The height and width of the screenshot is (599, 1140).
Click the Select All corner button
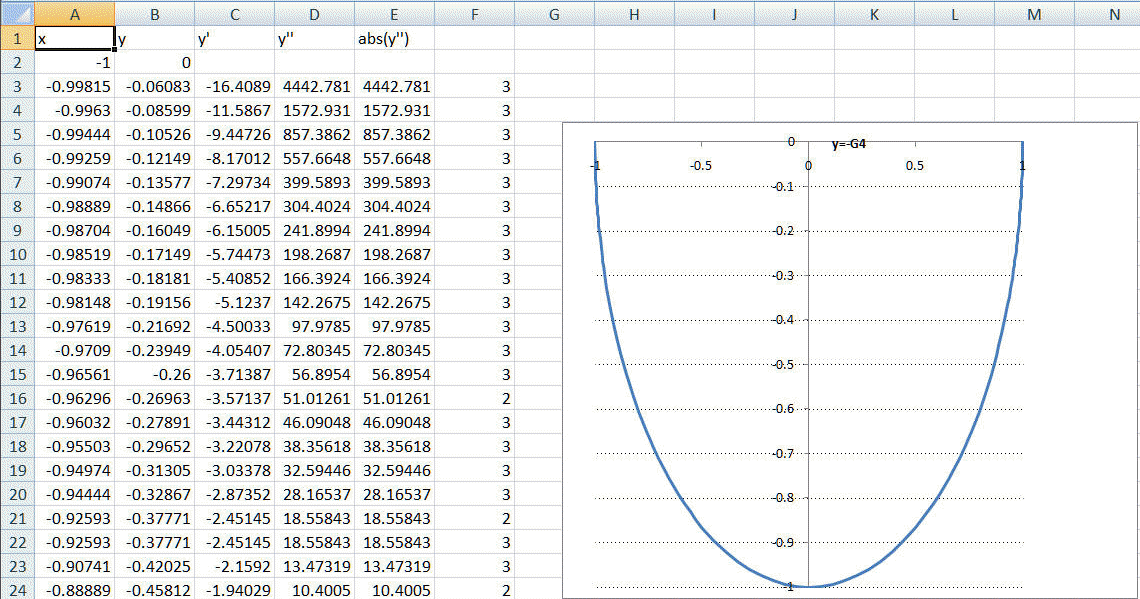[16, 14]
